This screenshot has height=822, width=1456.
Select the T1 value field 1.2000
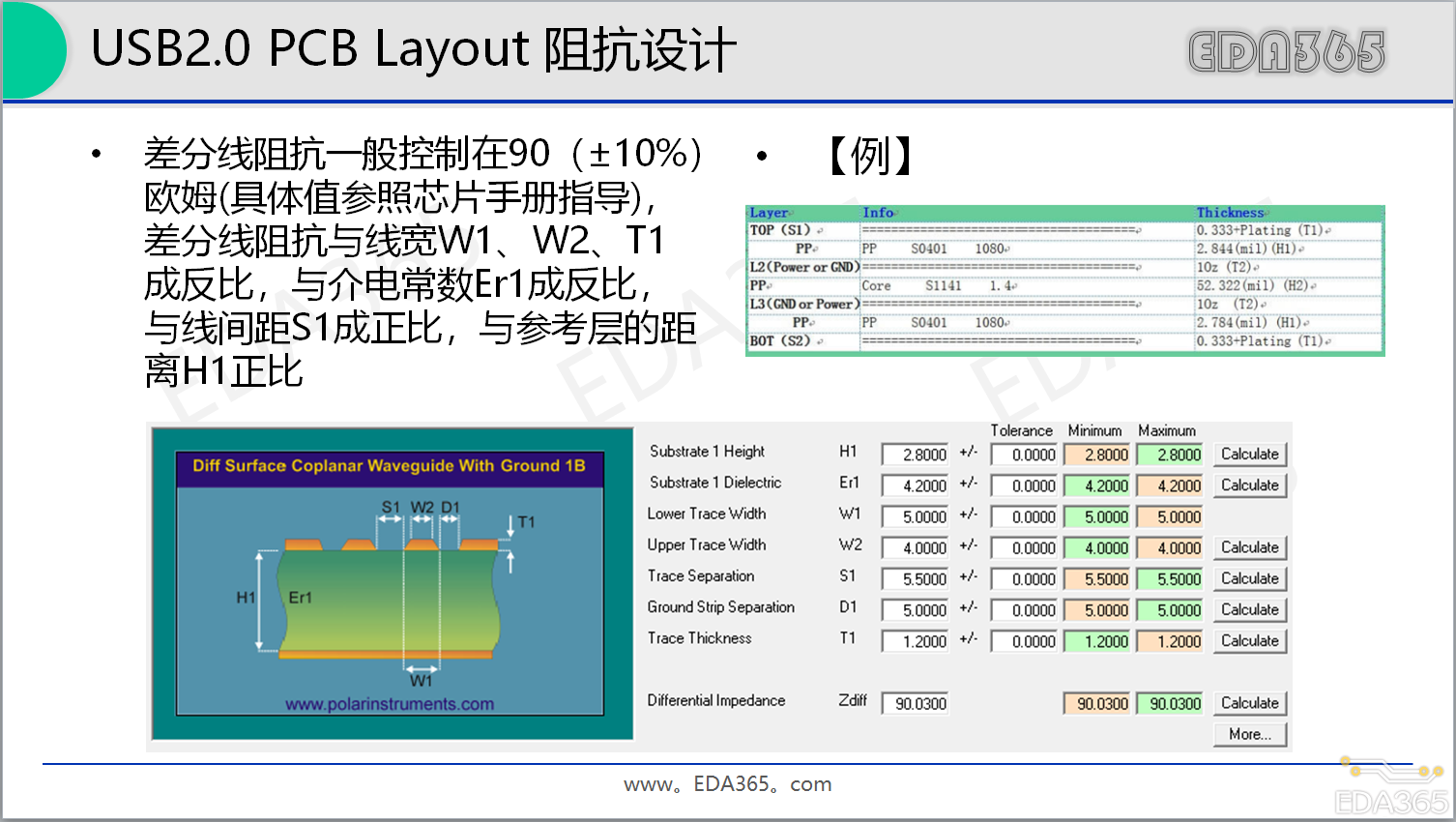point(915,641)
